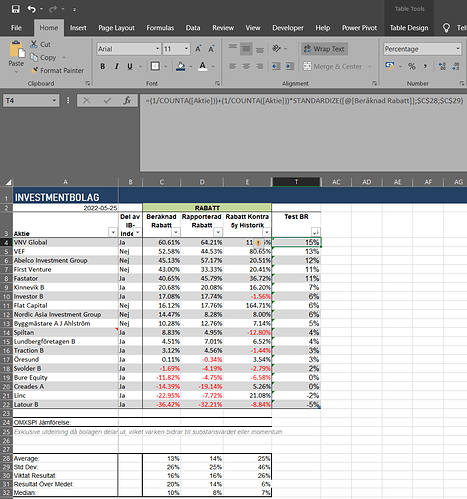Select the Format Painter tool
This screenshot has width=467, height=499.
click(57, 71)
